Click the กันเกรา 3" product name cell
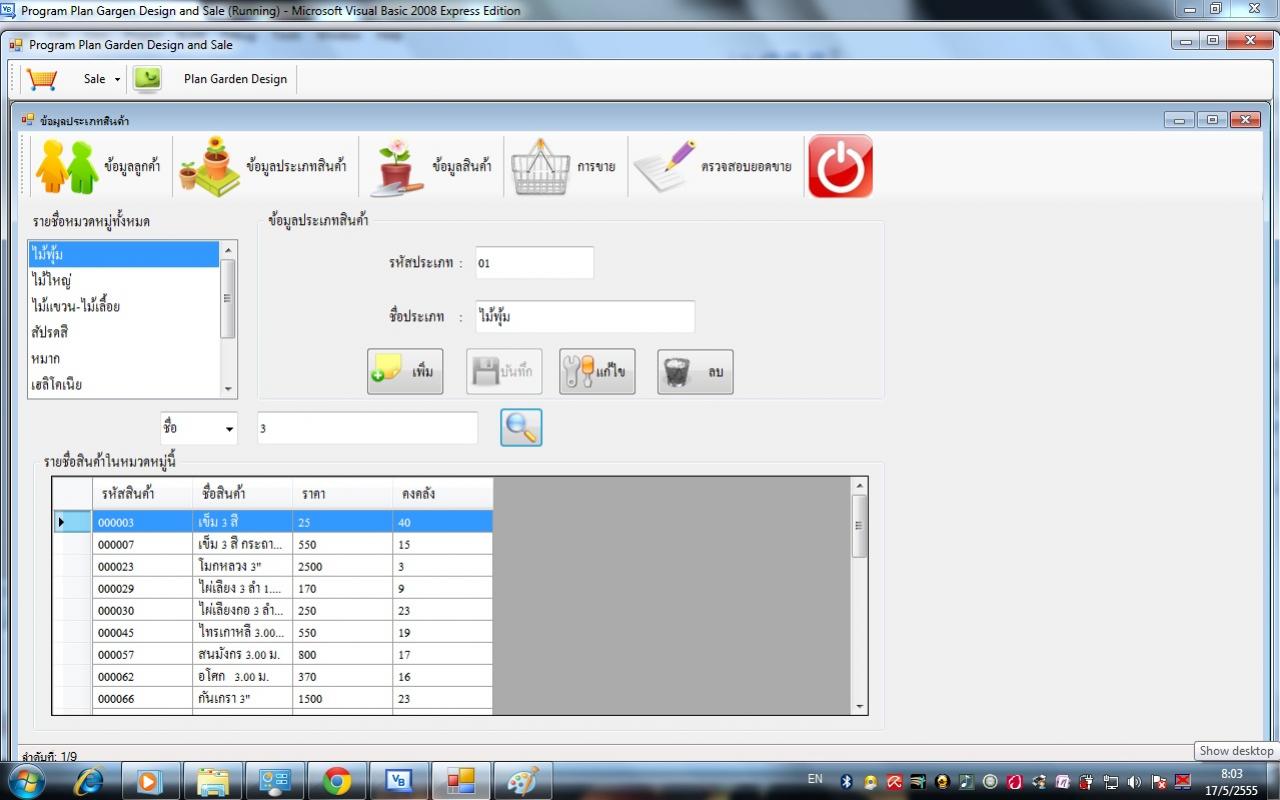This screenshot has width=1280, height=800. tap(242, 698)
